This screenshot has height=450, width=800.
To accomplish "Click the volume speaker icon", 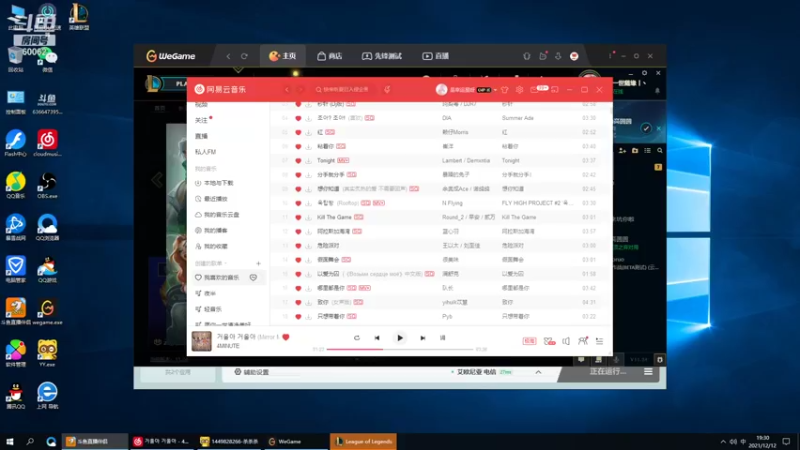I will [x=566, y=341].
